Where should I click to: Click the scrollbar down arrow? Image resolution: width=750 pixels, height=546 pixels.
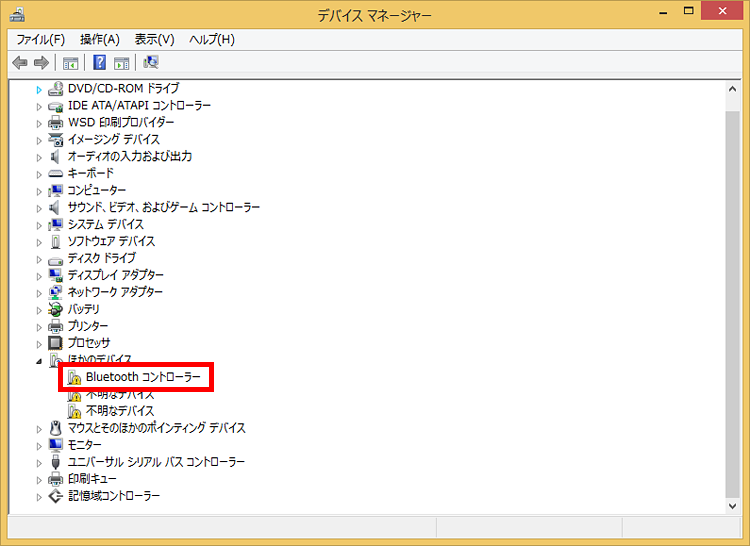[x=732, y=505]
